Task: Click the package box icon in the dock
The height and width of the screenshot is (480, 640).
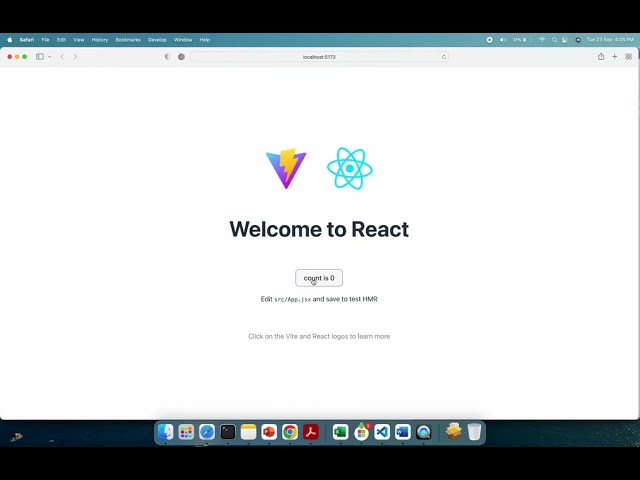Action: tap(453, 431)
